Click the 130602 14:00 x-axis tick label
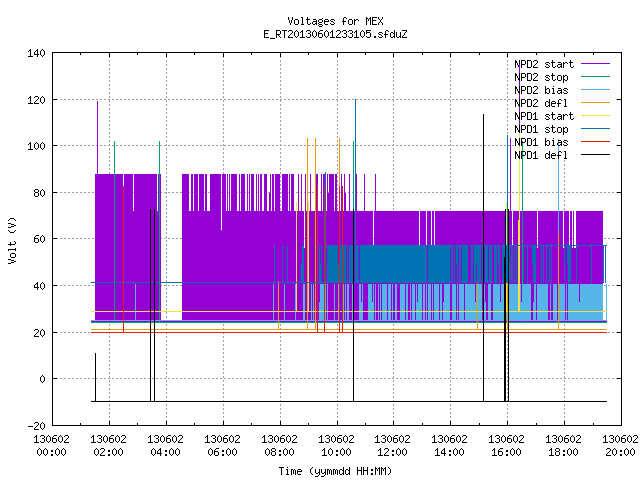Screen dimensions: 640x480 point(449,446)
